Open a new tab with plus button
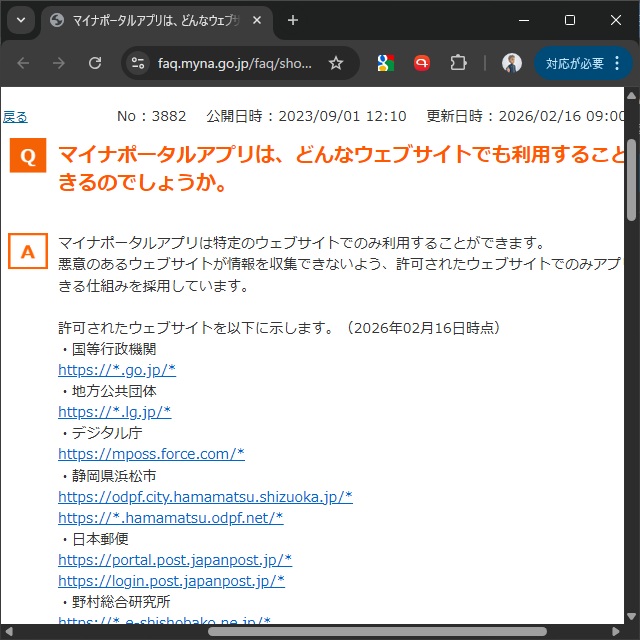 293,20
